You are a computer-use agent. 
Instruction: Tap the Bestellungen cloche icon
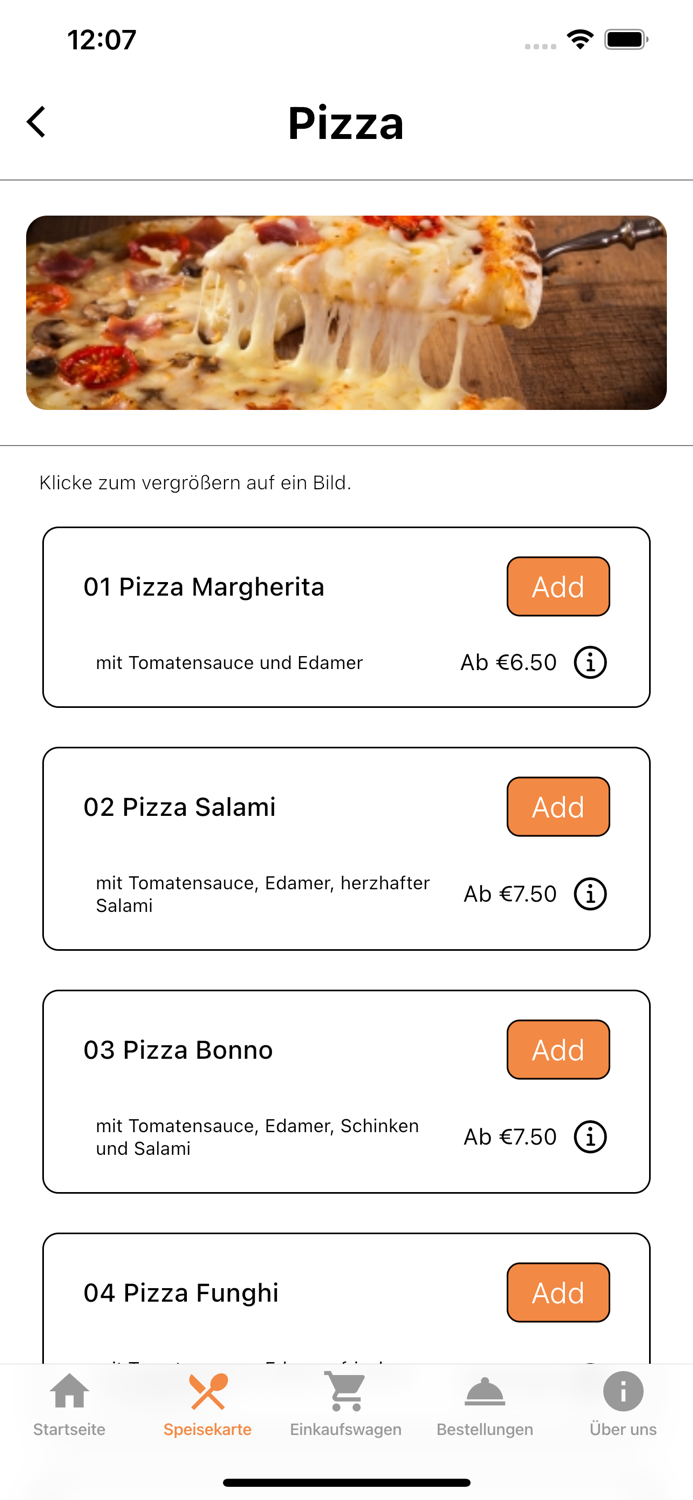[x=484, y=1391]
